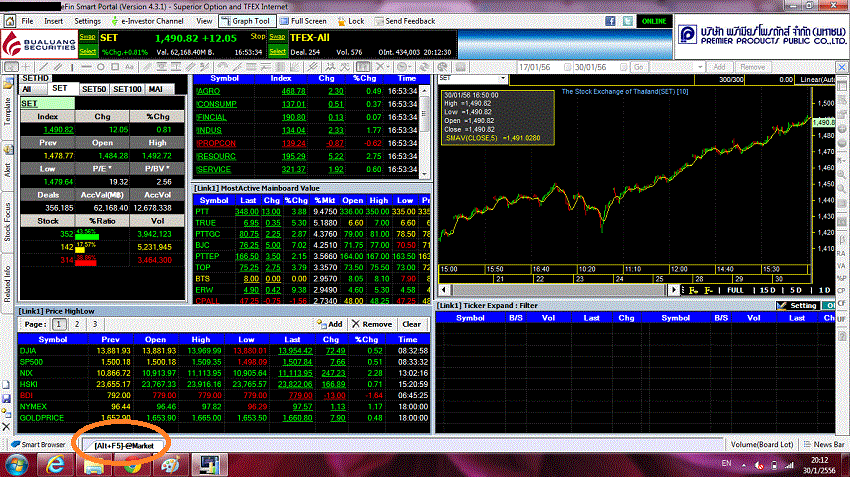Click Clear in Price HighLow panel
The image size is (850, 477).
pyautogui.click(x=411, y=324)
